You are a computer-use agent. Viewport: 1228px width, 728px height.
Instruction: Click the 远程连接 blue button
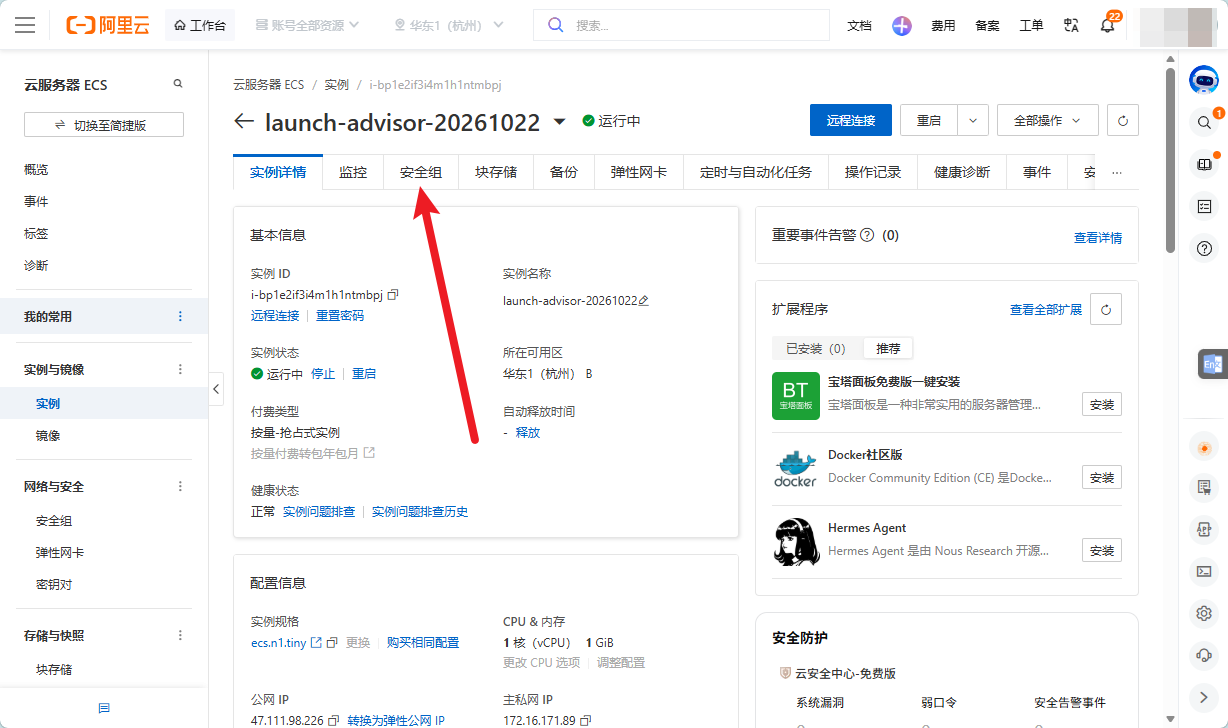pyautogui.click(x=851, y=120)
